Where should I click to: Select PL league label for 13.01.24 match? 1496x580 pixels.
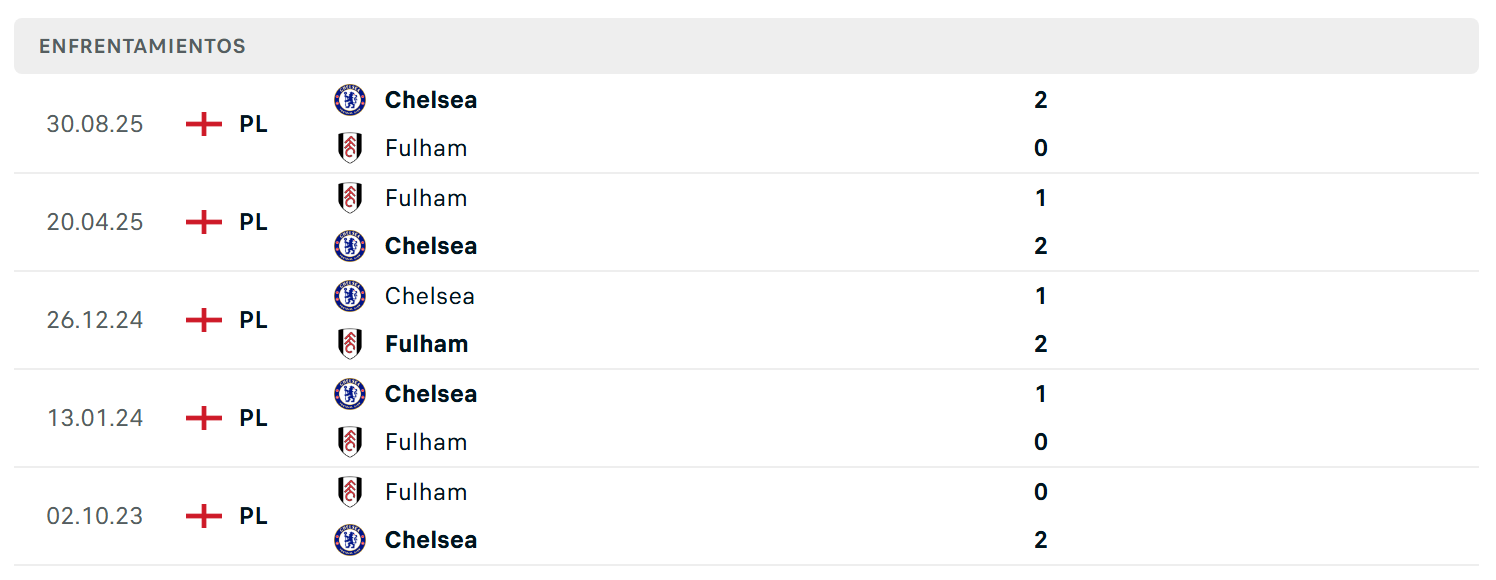(254, 418)
